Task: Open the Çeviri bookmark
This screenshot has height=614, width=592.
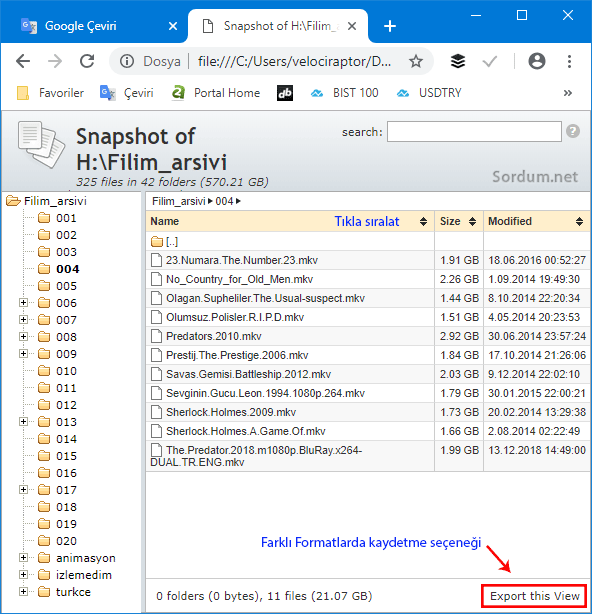Action: tap(126, 93)
